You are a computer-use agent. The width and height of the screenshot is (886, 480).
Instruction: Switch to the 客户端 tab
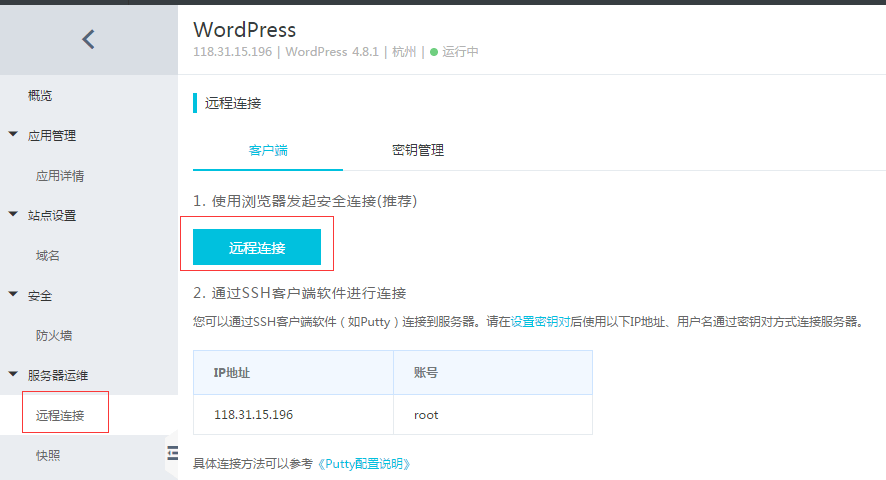pyautogui.click(x=268, y=150)
